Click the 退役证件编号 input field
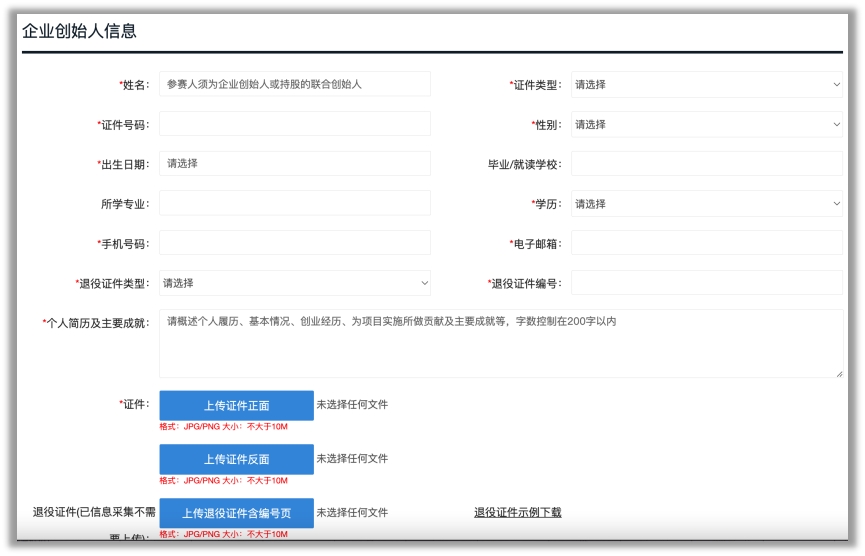The image size is (865, 556). 706,283
